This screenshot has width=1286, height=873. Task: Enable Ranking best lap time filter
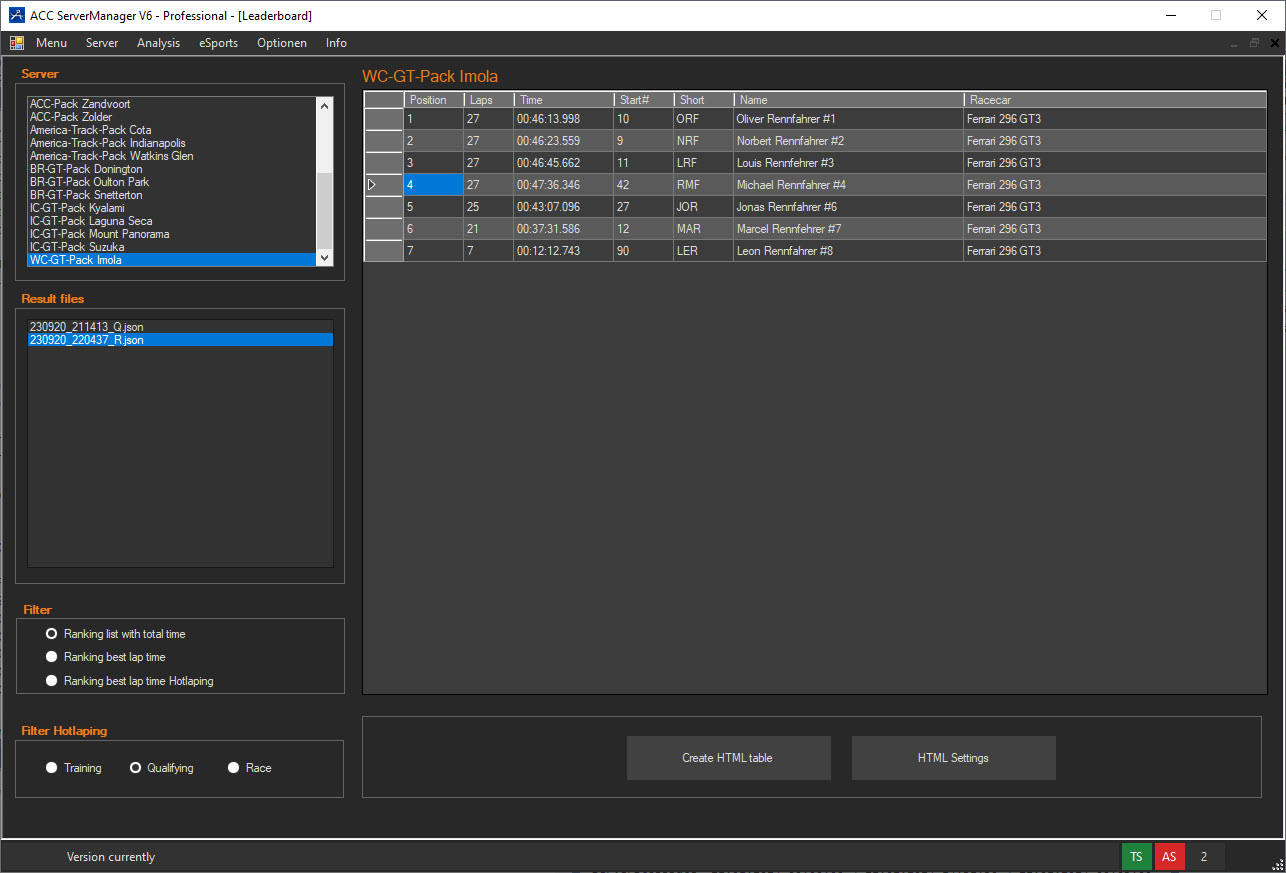[52, 657]
